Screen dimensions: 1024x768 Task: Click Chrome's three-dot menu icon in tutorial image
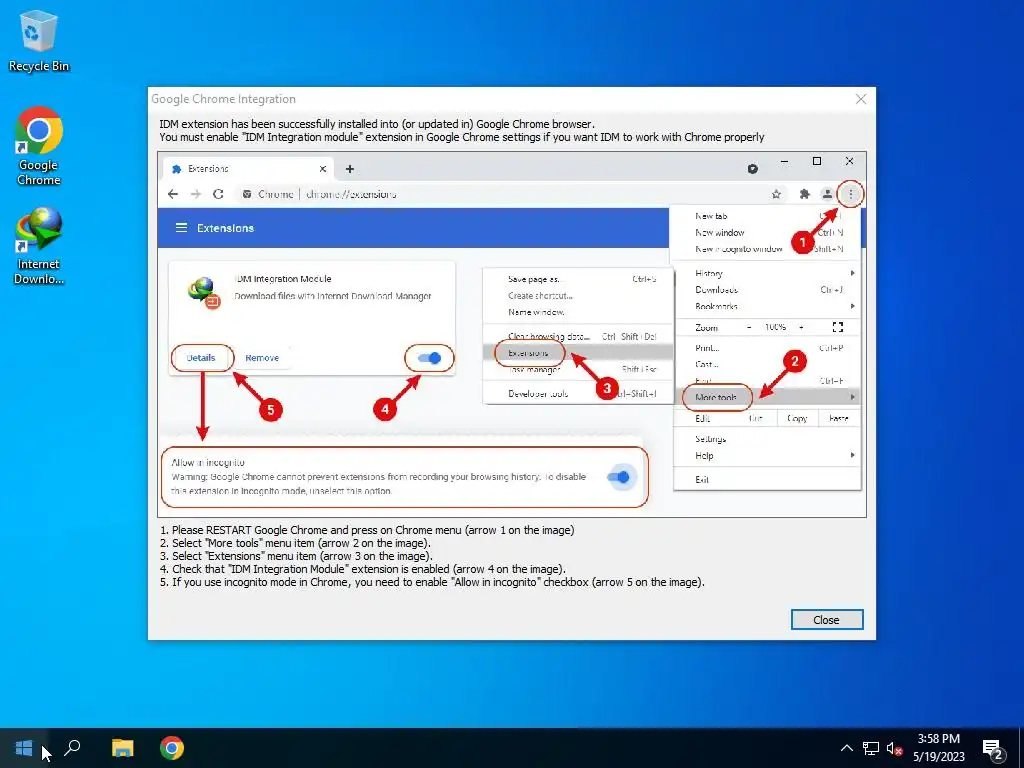pyautogui.click(x=850, y=194)
